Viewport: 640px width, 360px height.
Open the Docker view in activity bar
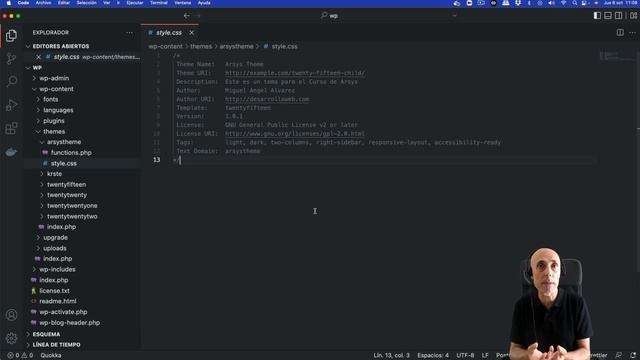point(11,152)
